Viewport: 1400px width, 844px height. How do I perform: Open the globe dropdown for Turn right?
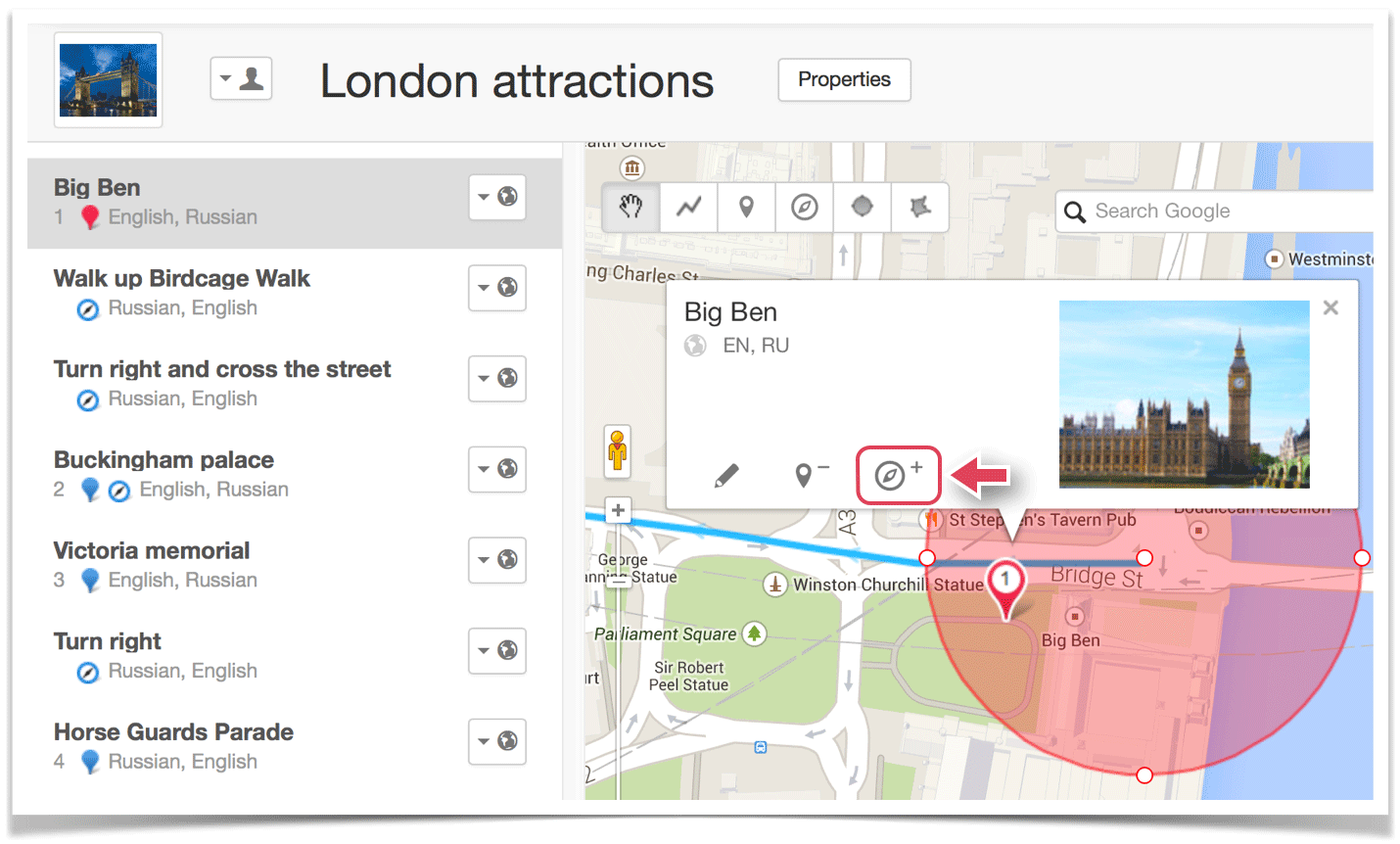[x=497, y=650]
